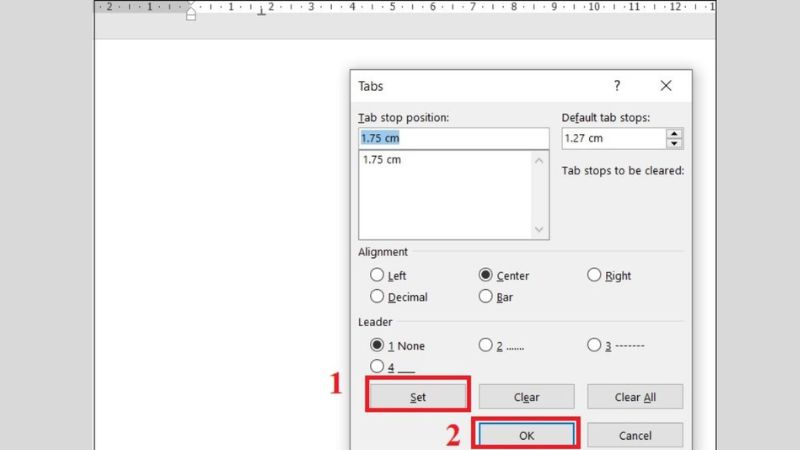This screenshot has width=800, height=450.
Task: Decrease Default tab stops with down arrow
Action: (674, 144)
